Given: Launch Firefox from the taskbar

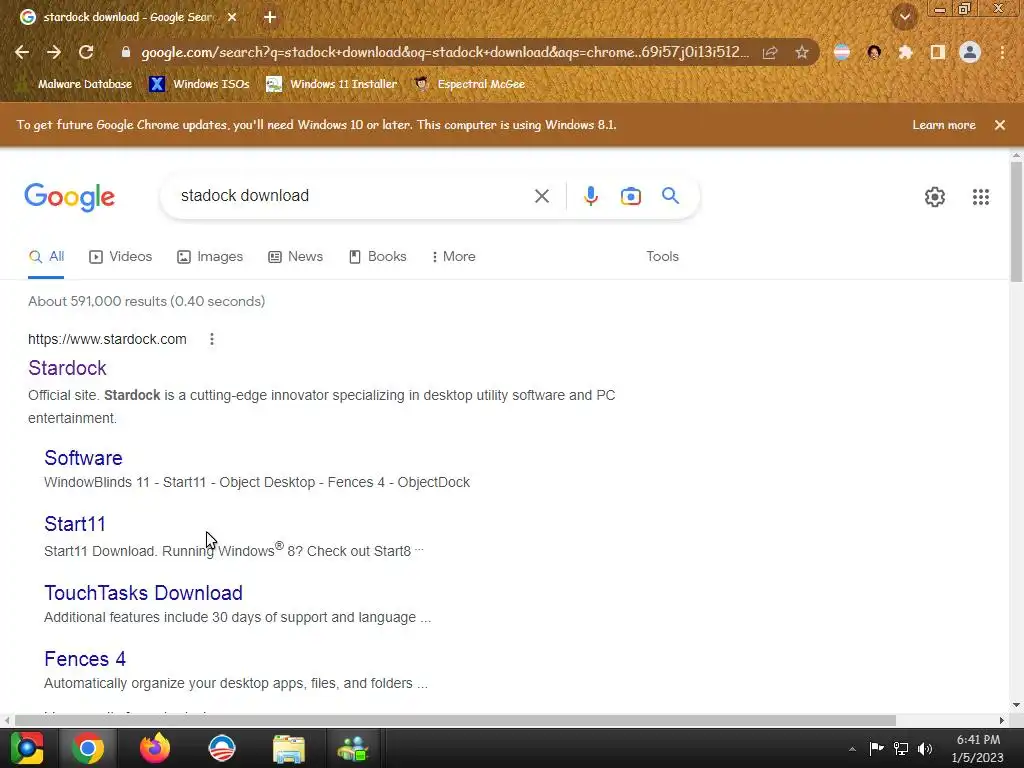Looking at the screenshot, I should 155,748.
